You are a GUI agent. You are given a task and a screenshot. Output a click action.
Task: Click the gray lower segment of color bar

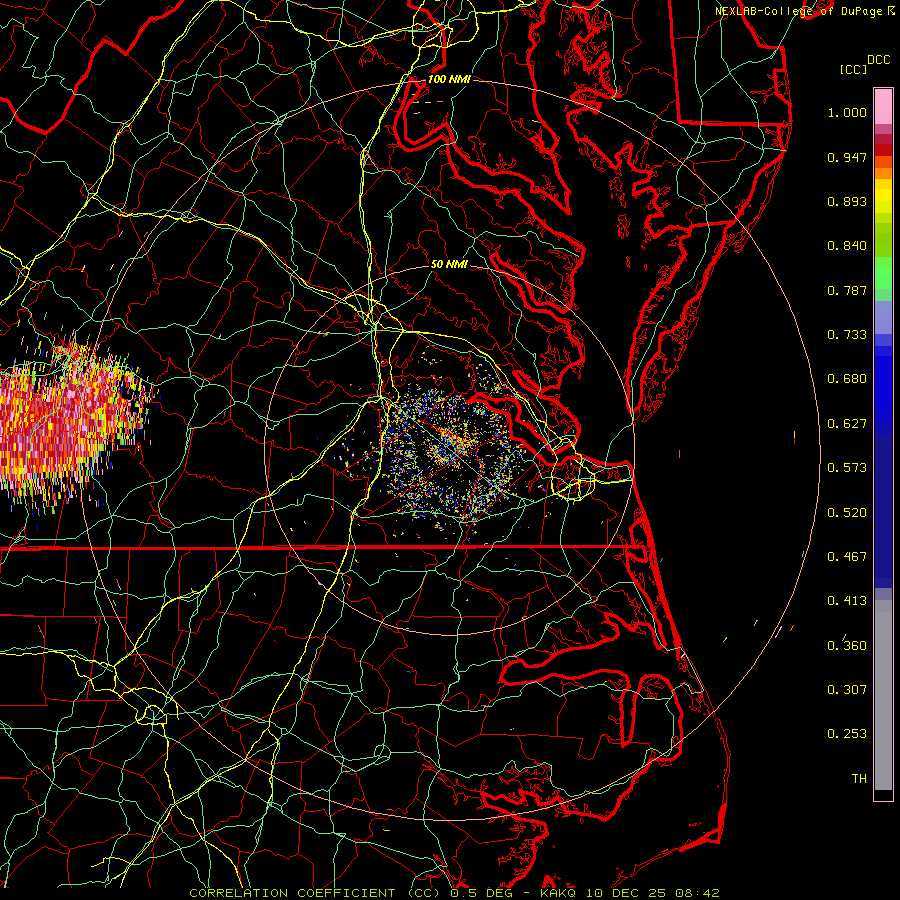[x=883, y=695]
